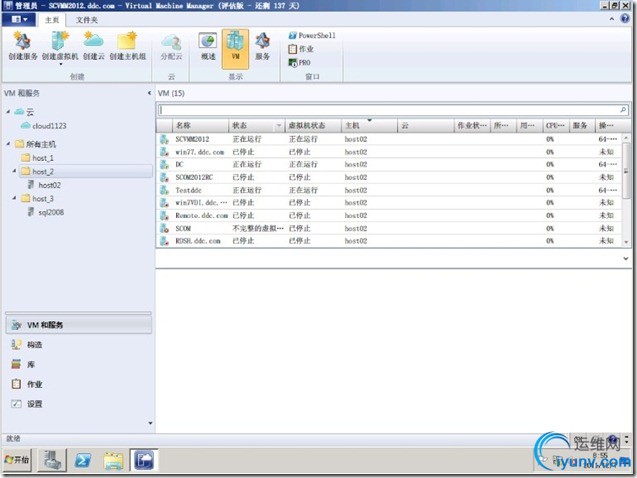Open the VM and Services (VM 和服务) workspace
637x478 pixels.
click(78, 325)
